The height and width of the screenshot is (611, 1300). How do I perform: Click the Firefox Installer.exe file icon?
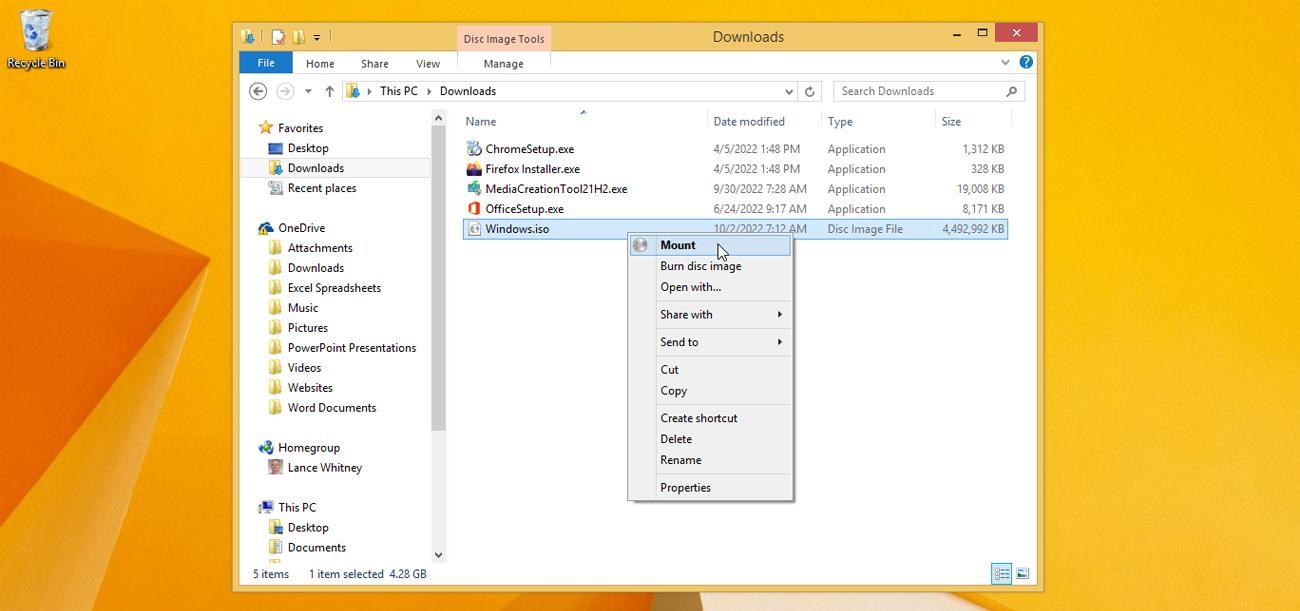pyautogui.click(x=474, y=169)
